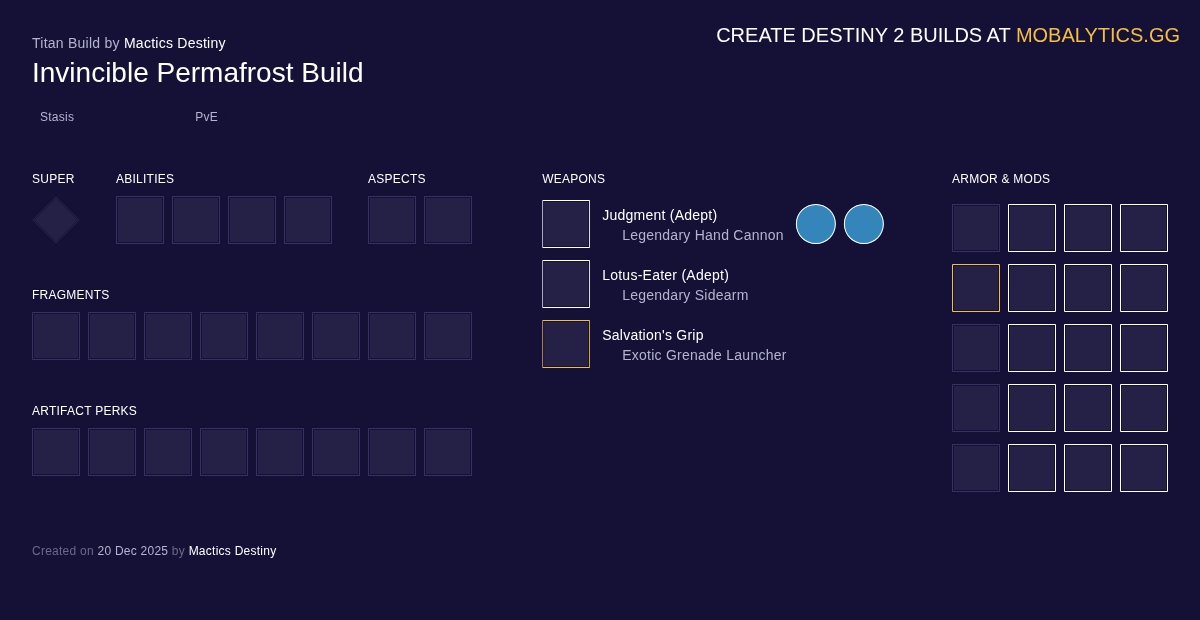Select the Salvation's Grip exotic icon
The width and height of the screenshot is (1200, 620).
[x=566, y=344]
